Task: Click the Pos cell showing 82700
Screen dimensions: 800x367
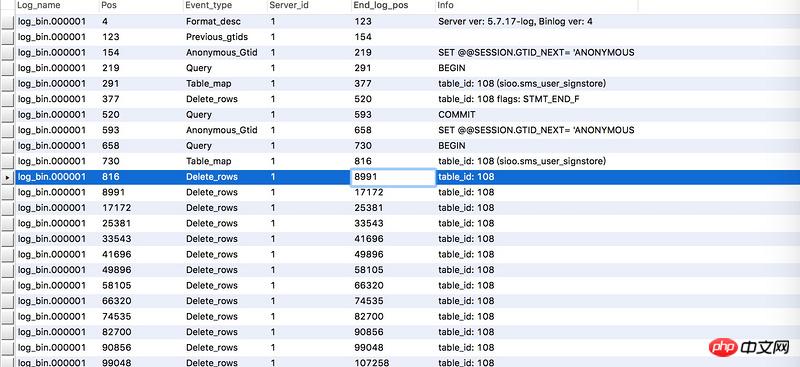Action: 141,332
